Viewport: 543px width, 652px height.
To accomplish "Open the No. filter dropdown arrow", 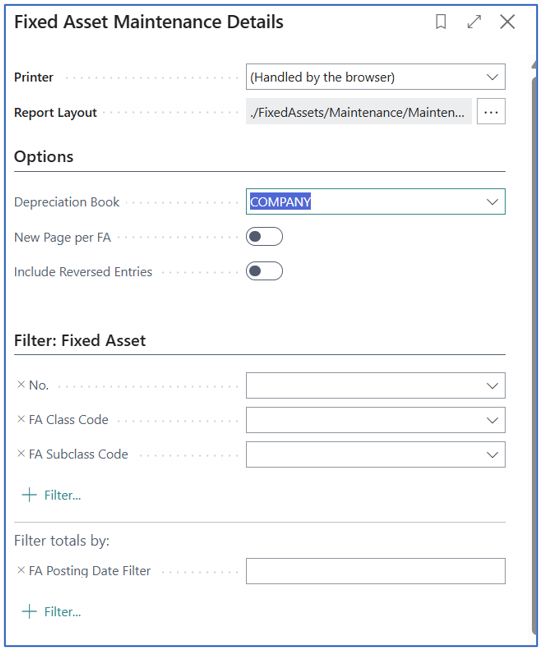I will click(x=492, y=386).
